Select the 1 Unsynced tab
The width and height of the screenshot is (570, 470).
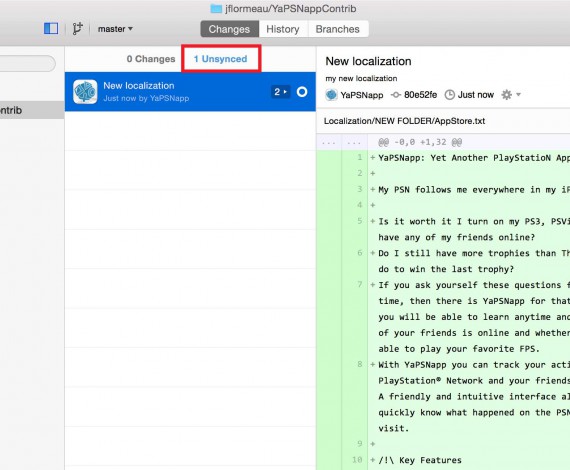tap(221, 59)
